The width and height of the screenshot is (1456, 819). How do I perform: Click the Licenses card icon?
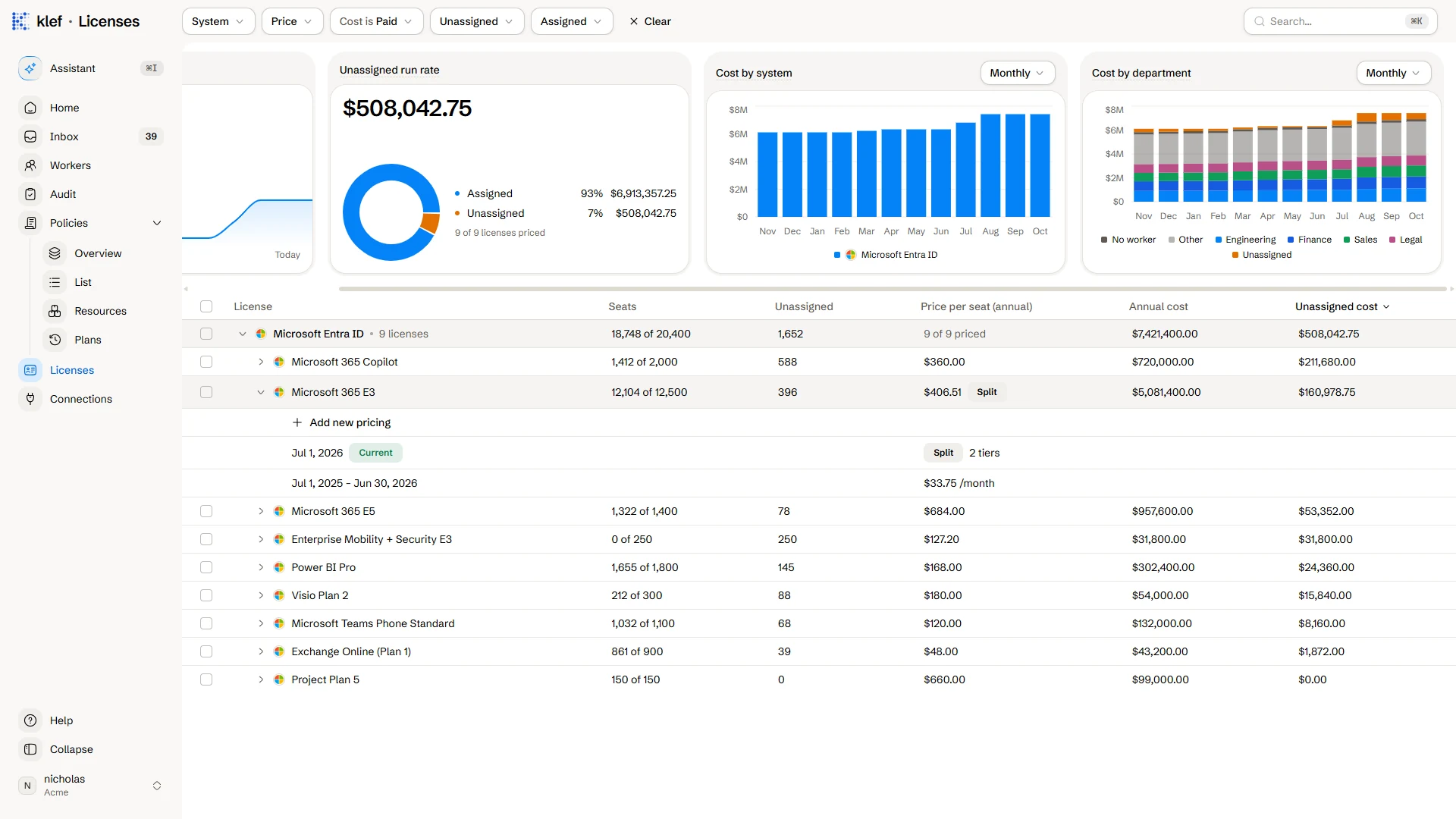[x=30, y=370]
